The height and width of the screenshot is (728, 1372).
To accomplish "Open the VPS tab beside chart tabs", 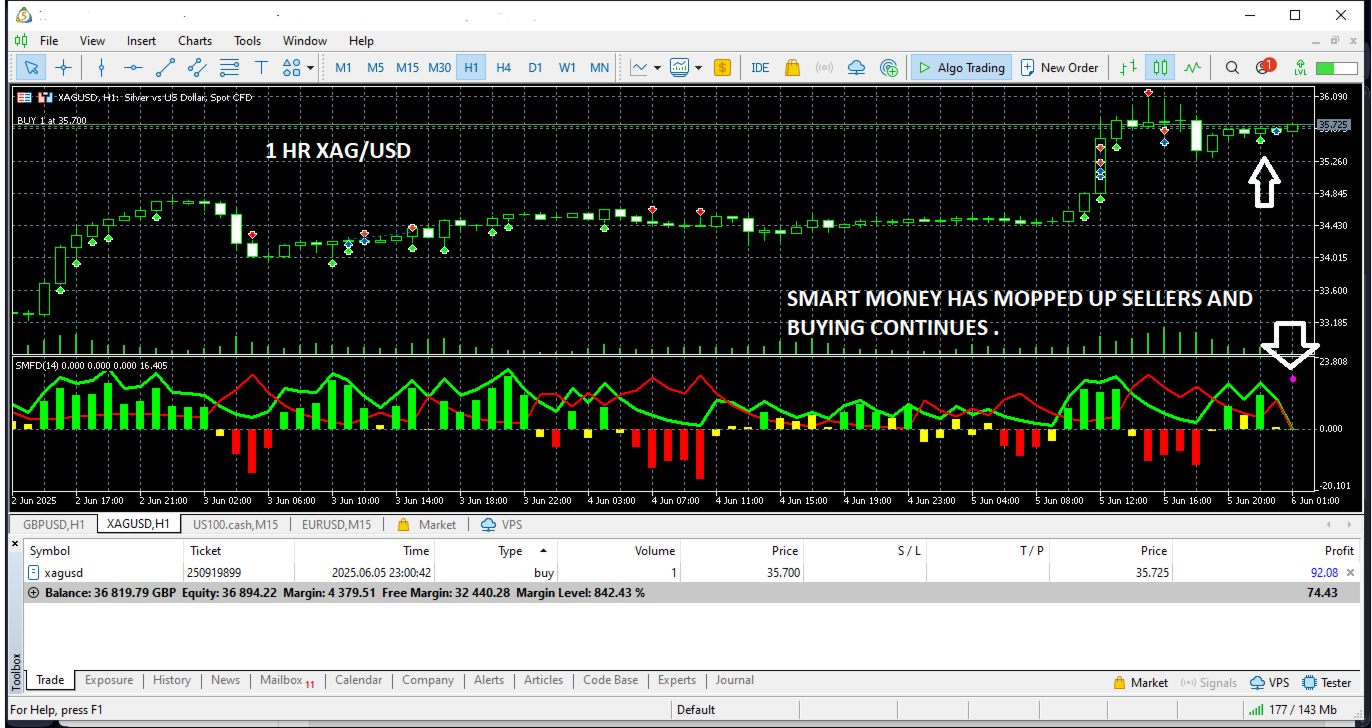I will pos(502,524).
